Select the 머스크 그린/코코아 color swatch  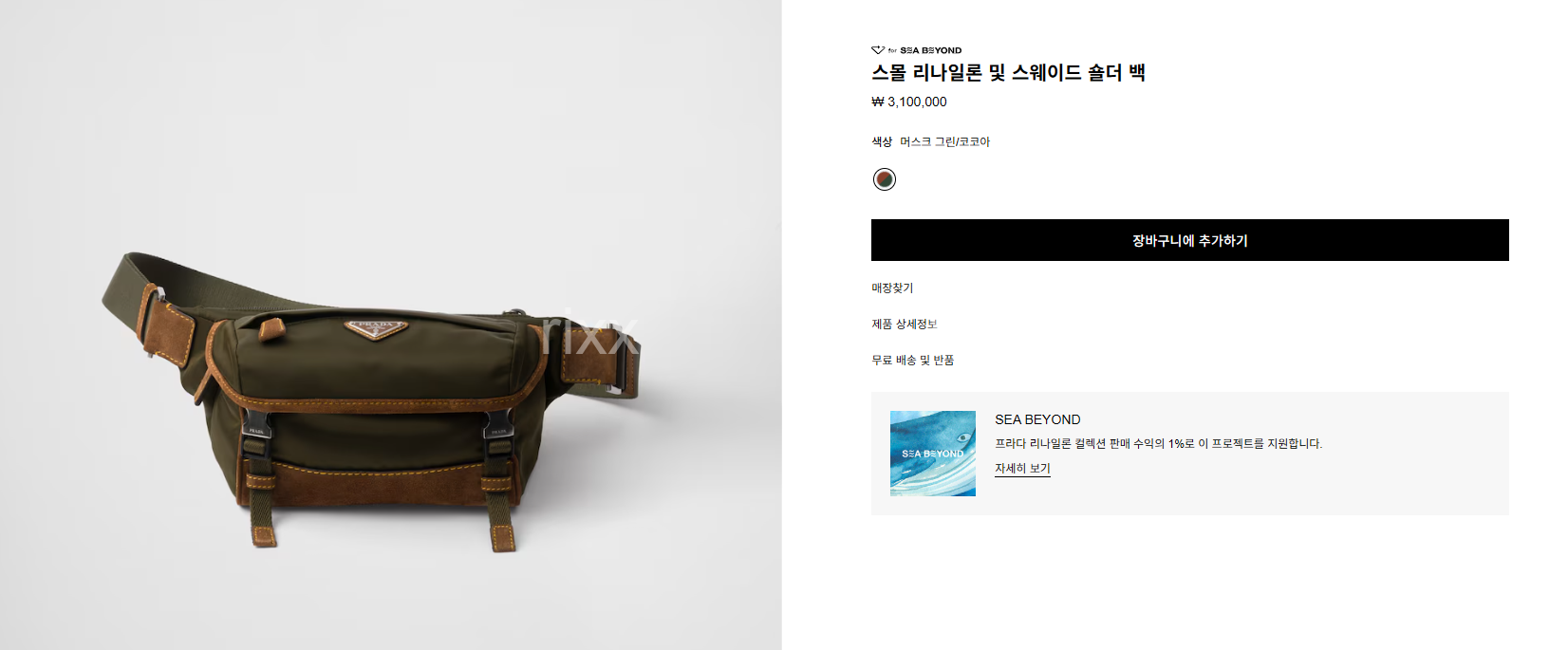pyautogui.click(x=885, y=179)
